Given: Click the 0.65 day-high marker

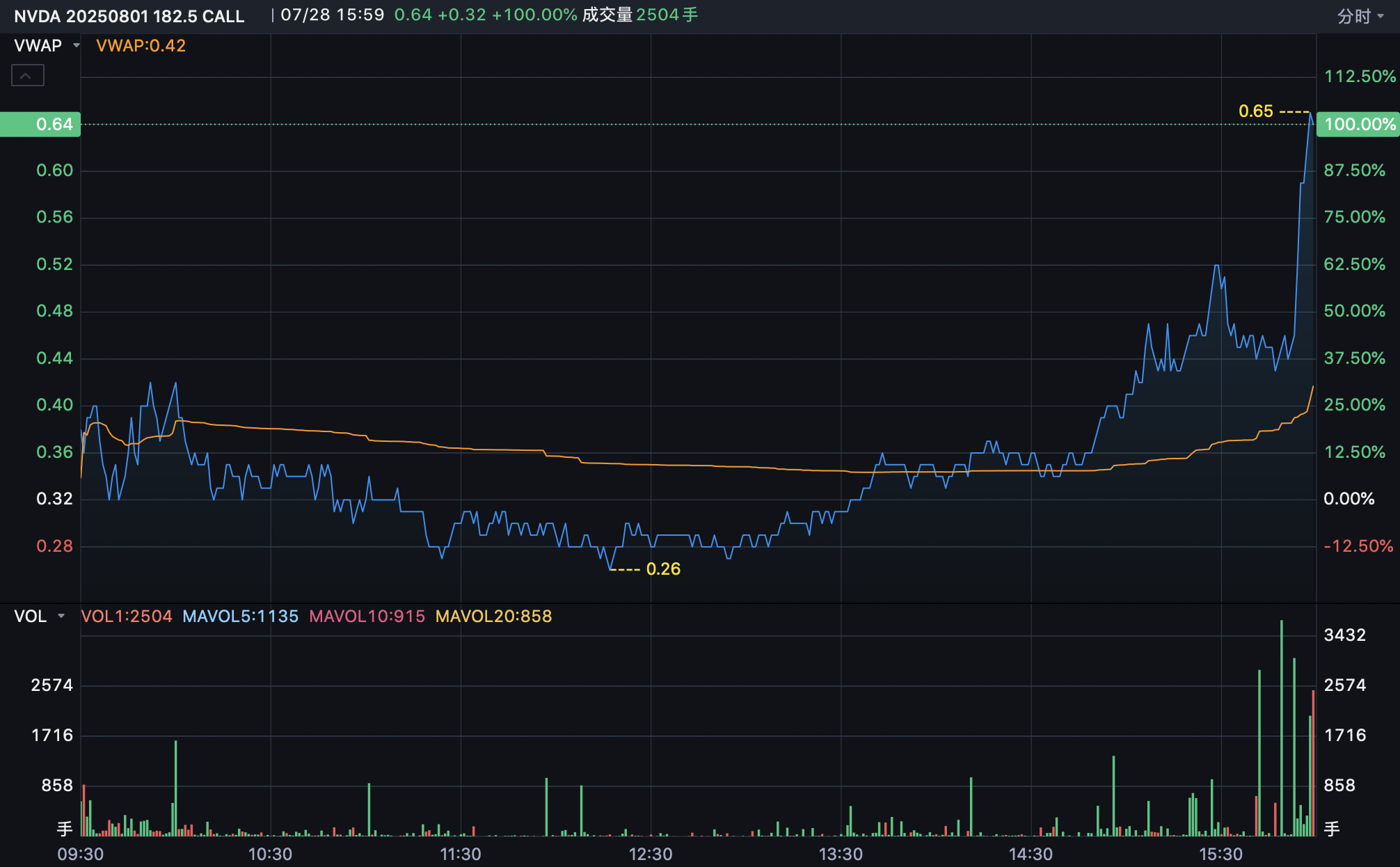Looking at the screenshot, I should click(x=1255, y=111).
